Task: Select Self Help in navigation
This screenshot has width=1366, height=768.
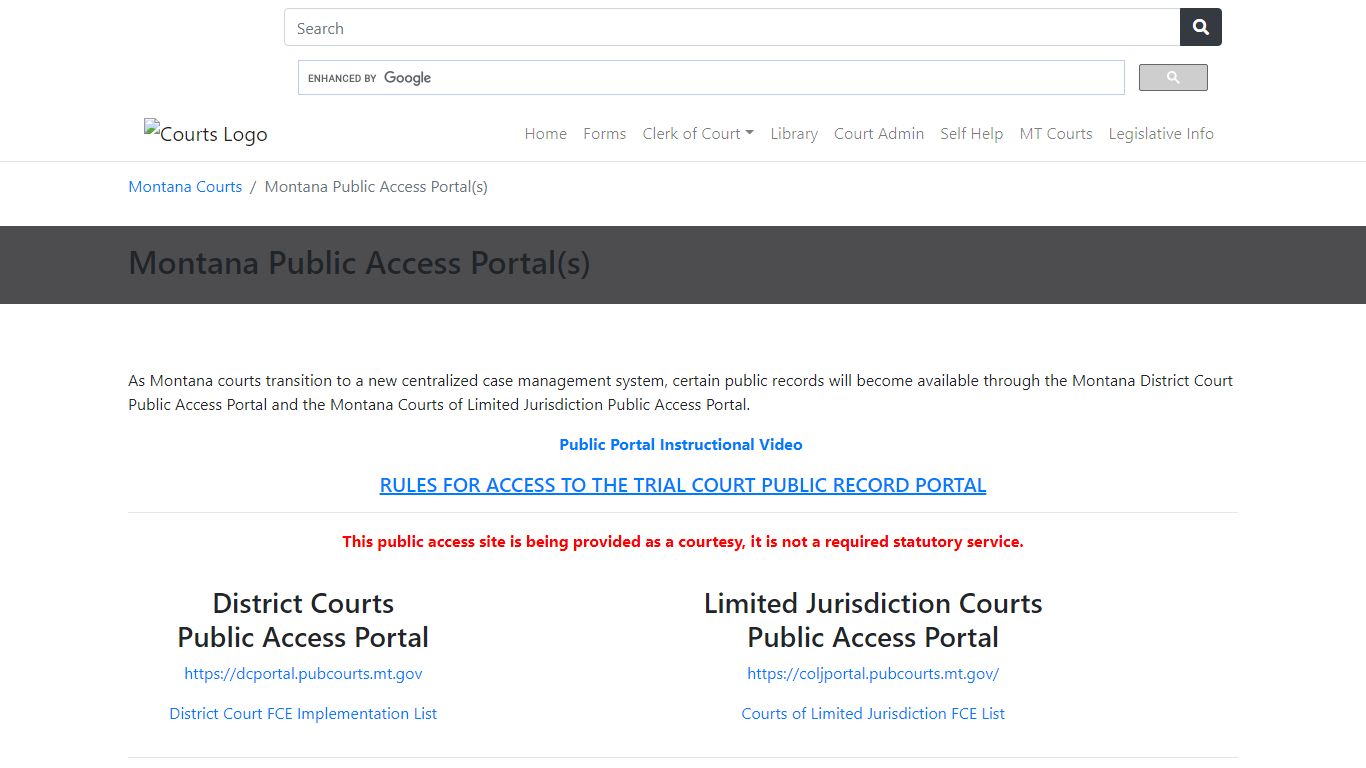Action: [x=972, y=134]
